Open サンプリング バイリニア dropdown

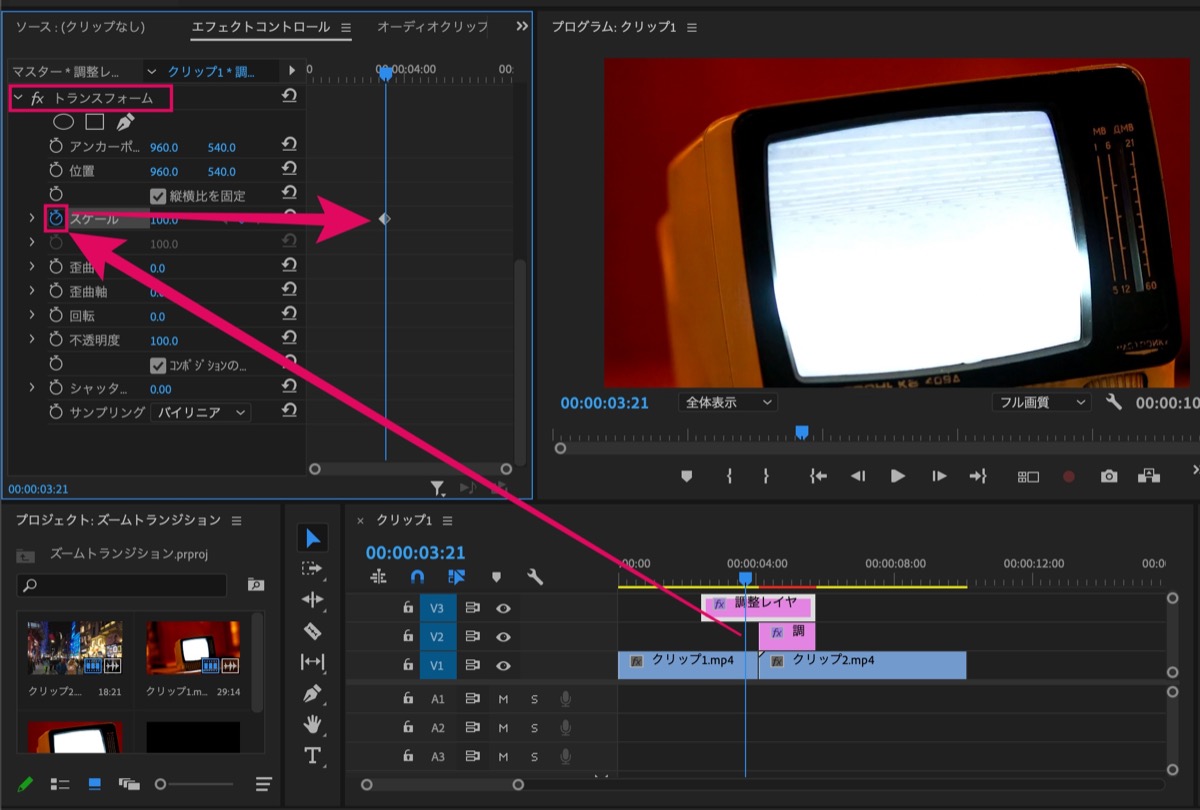tap(200, 412)
